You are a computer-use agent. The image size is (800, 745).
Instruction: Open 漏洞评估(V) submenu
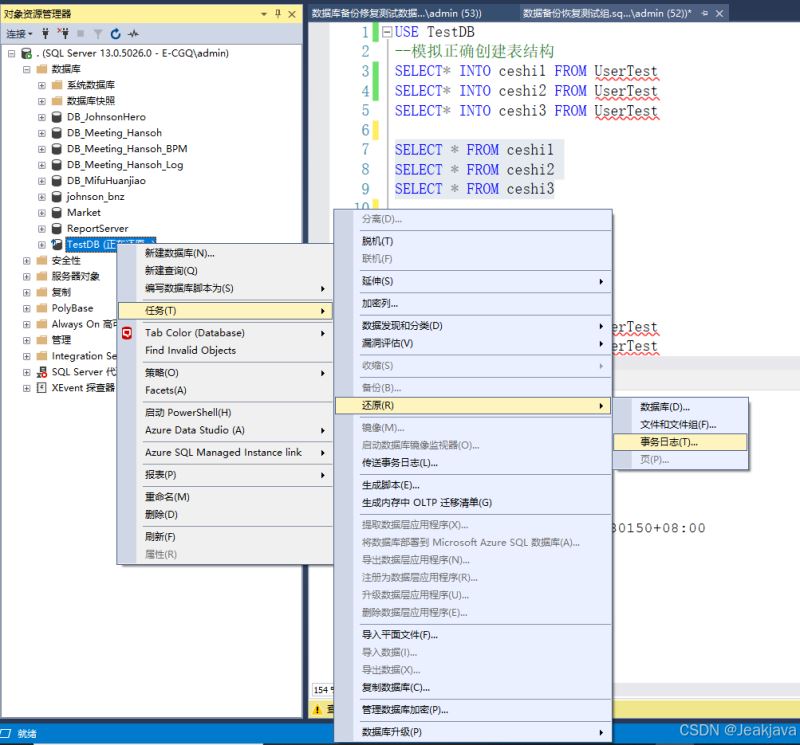pos(473,343)
